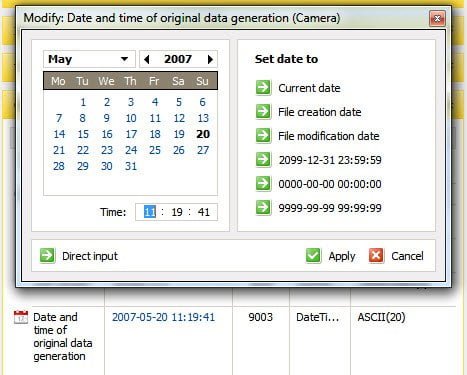Select May 23 in the calendar
467x375 pixels.
click(107, 150)
